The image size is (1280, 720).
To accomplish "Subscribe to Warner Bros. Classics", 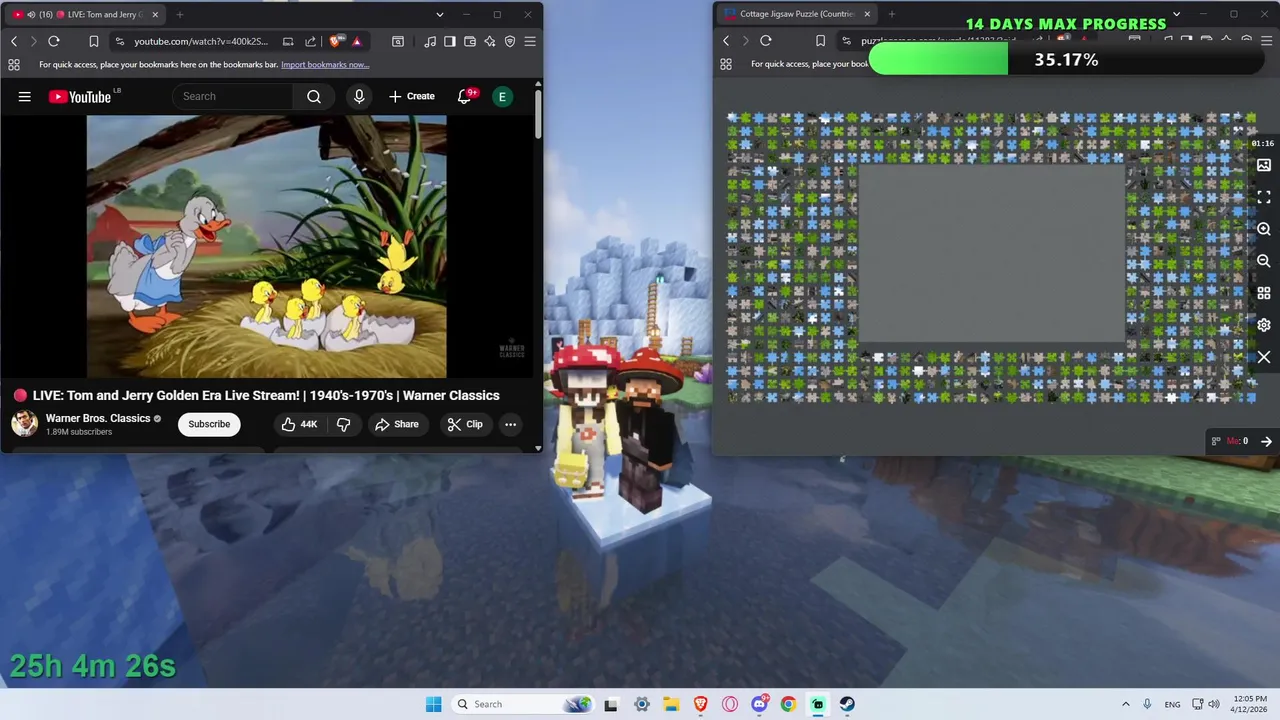I will [209, 424].
